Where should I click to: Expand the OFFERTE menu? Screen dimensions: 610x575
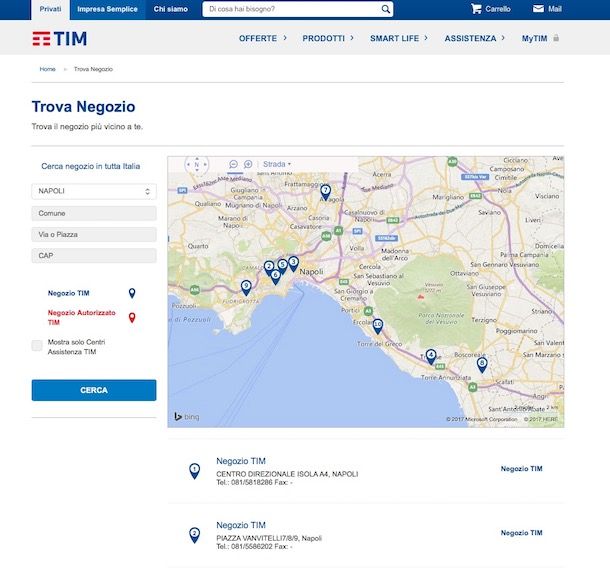click(263, 38)
